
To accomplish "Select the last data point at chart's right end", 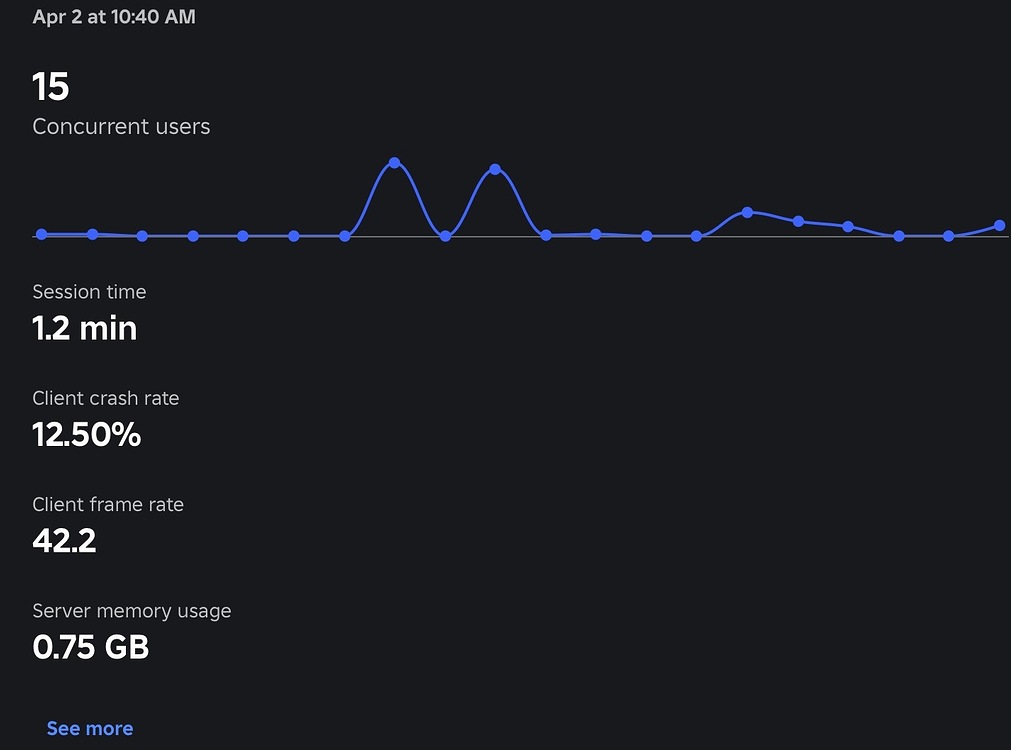I will click(999, 226).
